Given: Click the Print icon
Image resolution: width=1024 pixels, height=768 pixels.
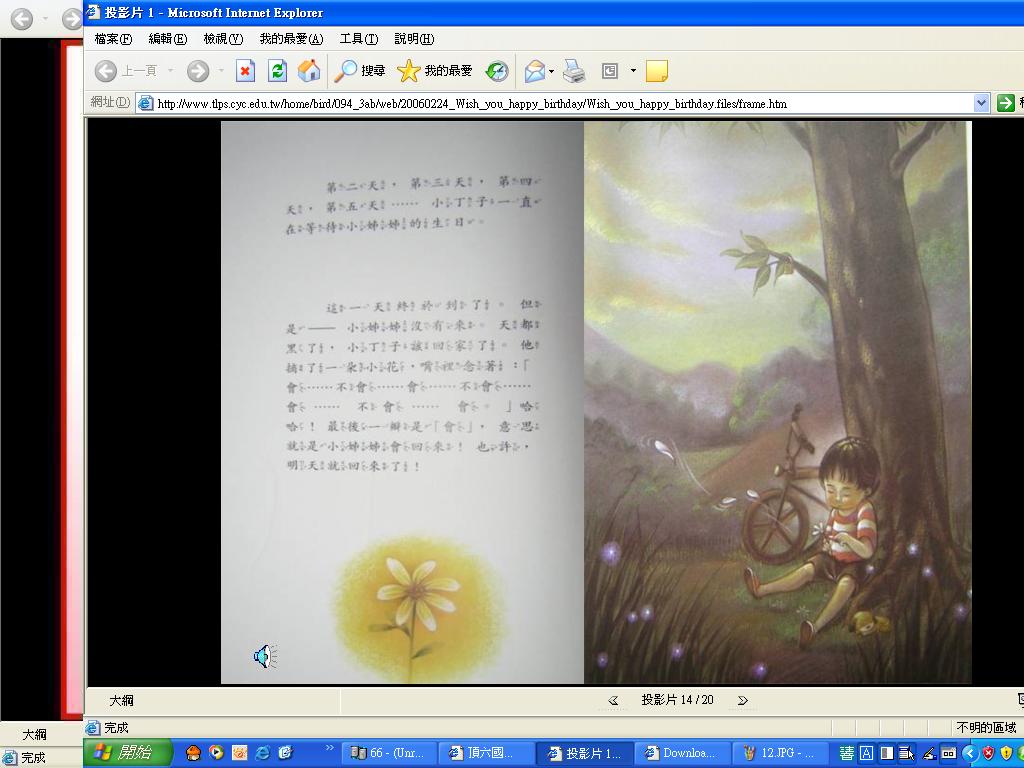Looking at the screenshot, I should [574, 71].
